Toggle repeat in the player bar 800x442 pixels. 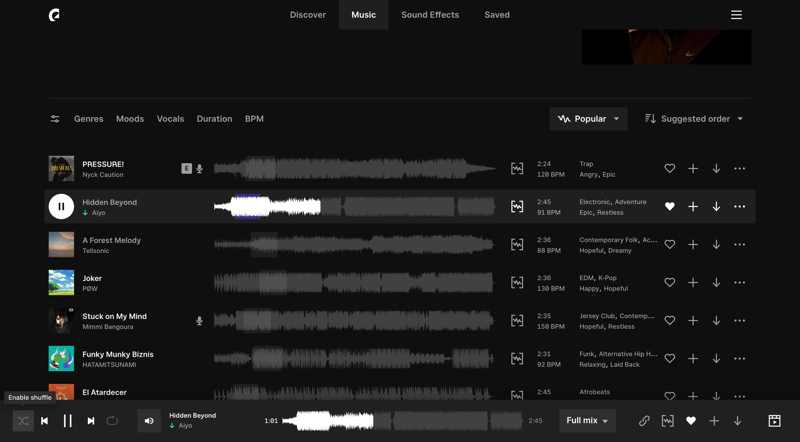click(112, 421)
